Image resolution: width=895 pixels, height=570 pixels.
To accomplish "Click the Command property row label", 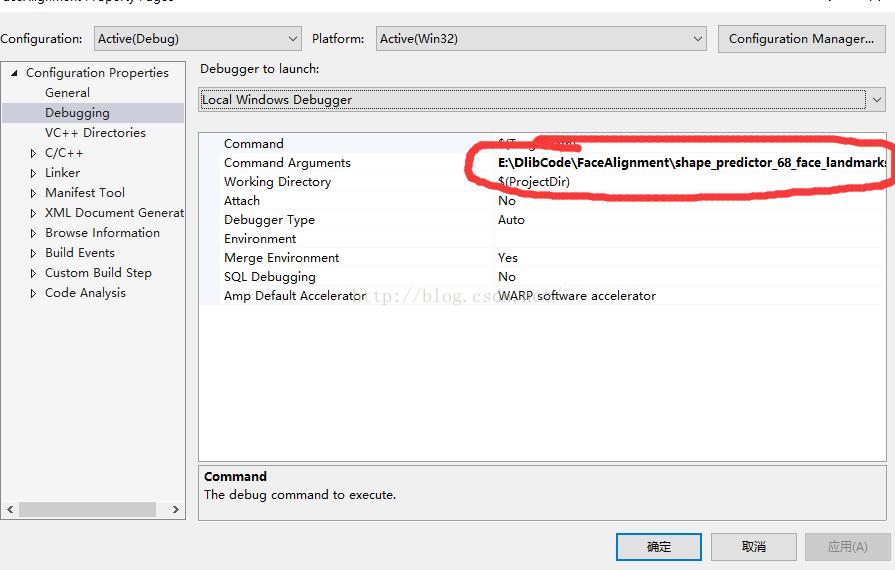I will [253, 143].
